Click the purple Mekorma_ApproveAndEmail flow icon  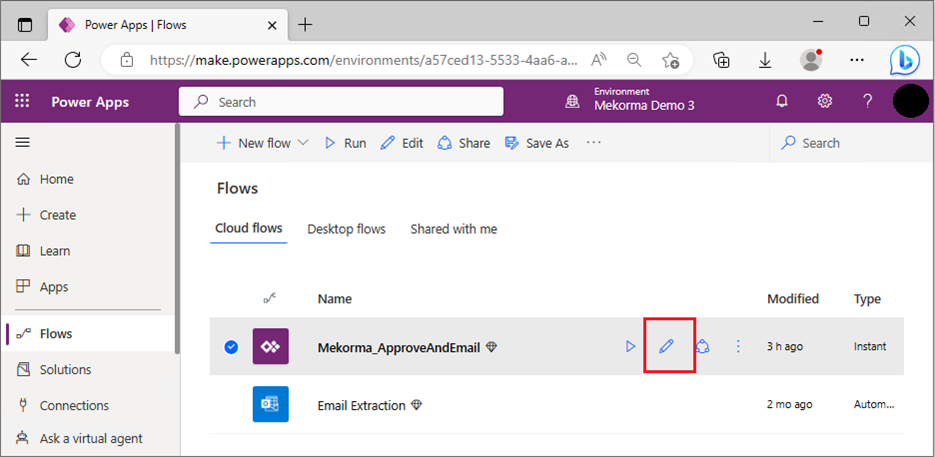pyautogui.click(x=271, y=346)
